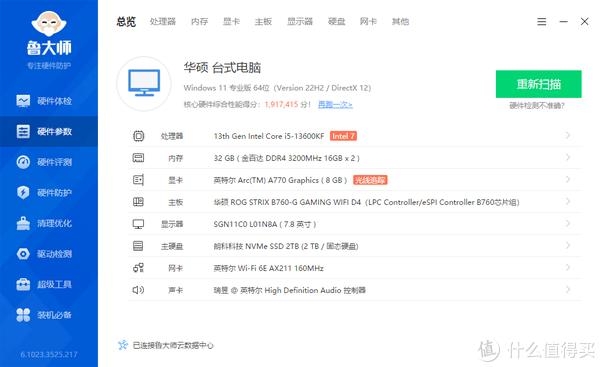Click score 1,917,415 text
The image size is (600, 367).
coord(281,104)
